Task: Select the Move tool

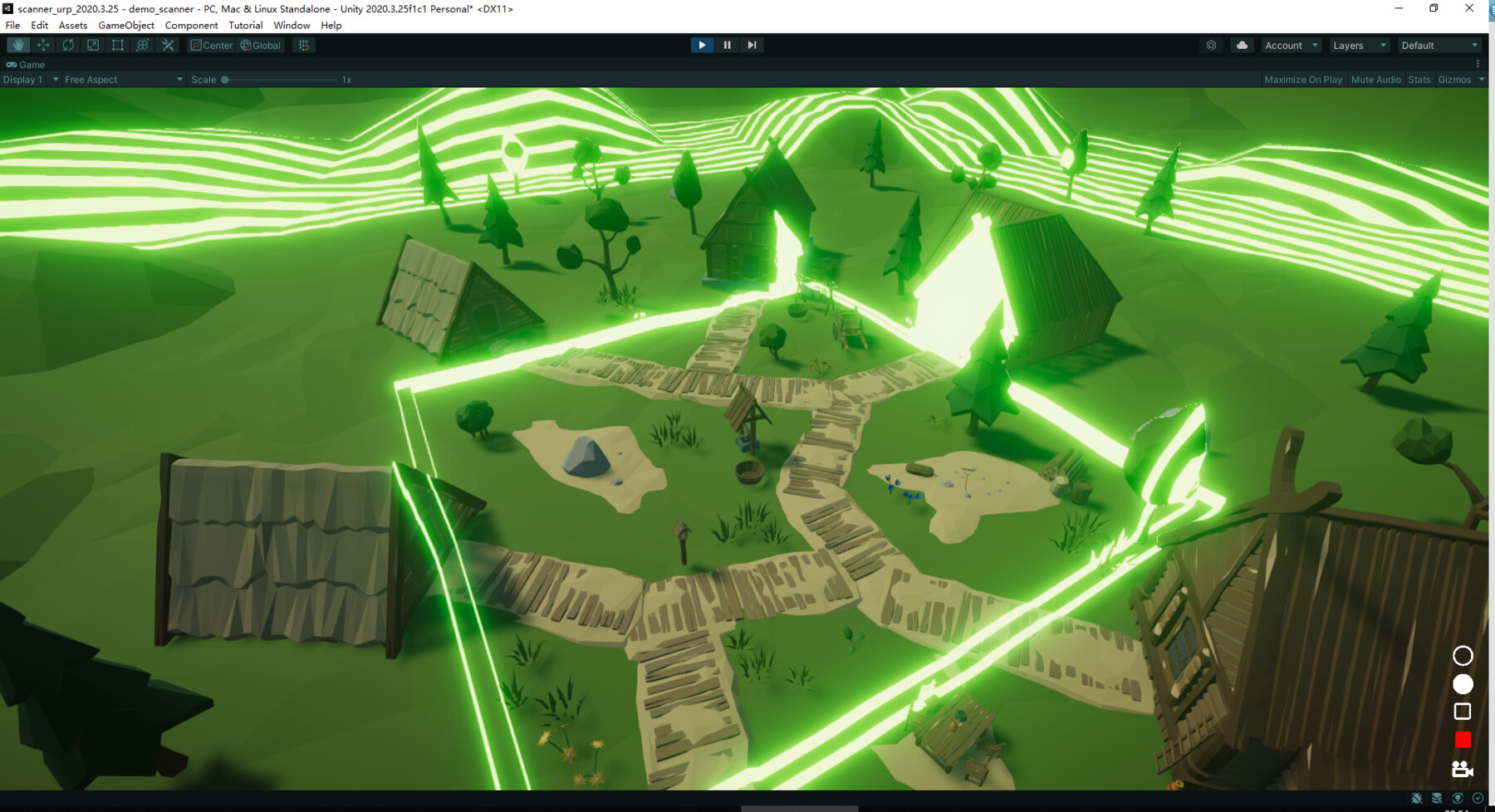Action: coord(42,45)
